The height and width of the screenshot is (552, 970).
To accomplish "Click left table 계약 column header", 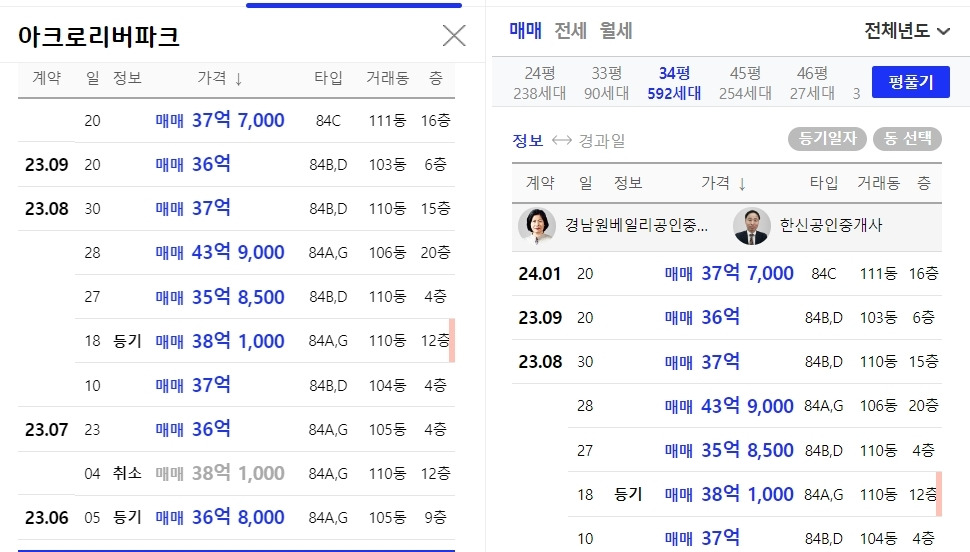I will point(46,78).
